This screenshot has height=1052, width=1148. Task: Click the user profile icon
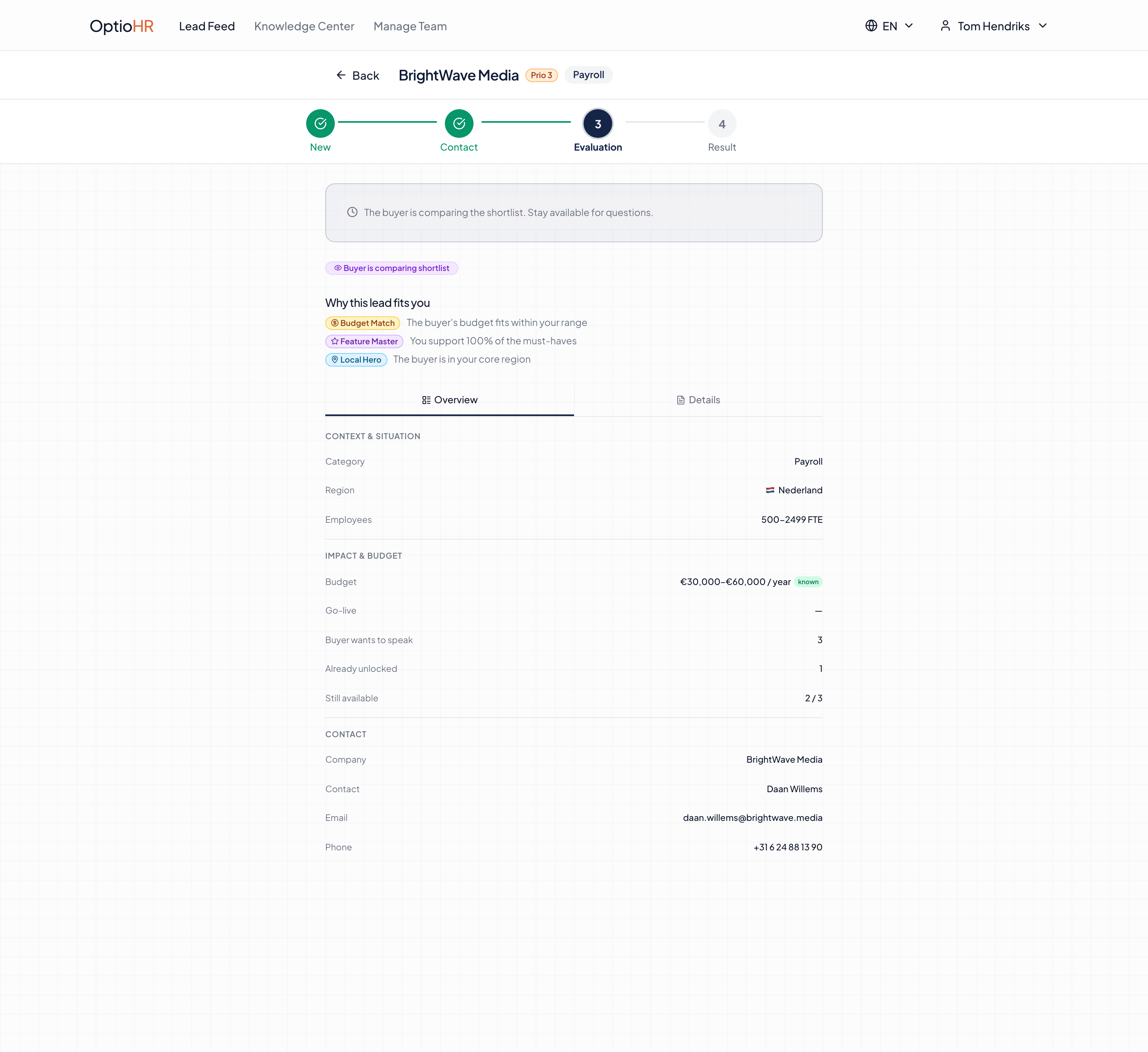click(945, 26)
